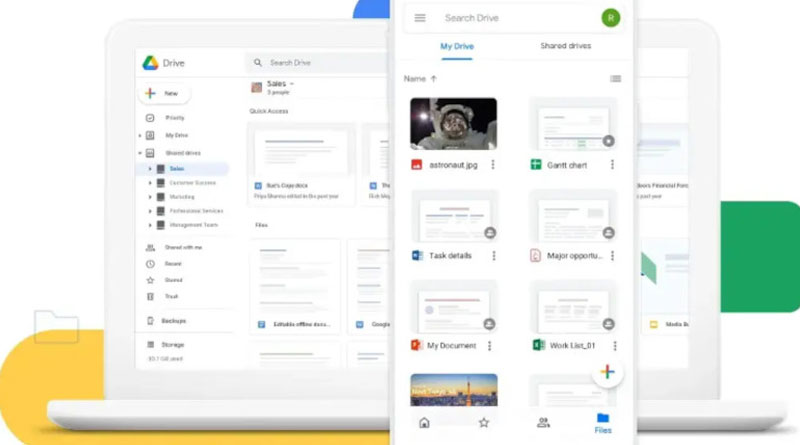Screen dimensions: 800x445
Task: Click the magnifier icon in laptop search bar
Action: point(258,62)
